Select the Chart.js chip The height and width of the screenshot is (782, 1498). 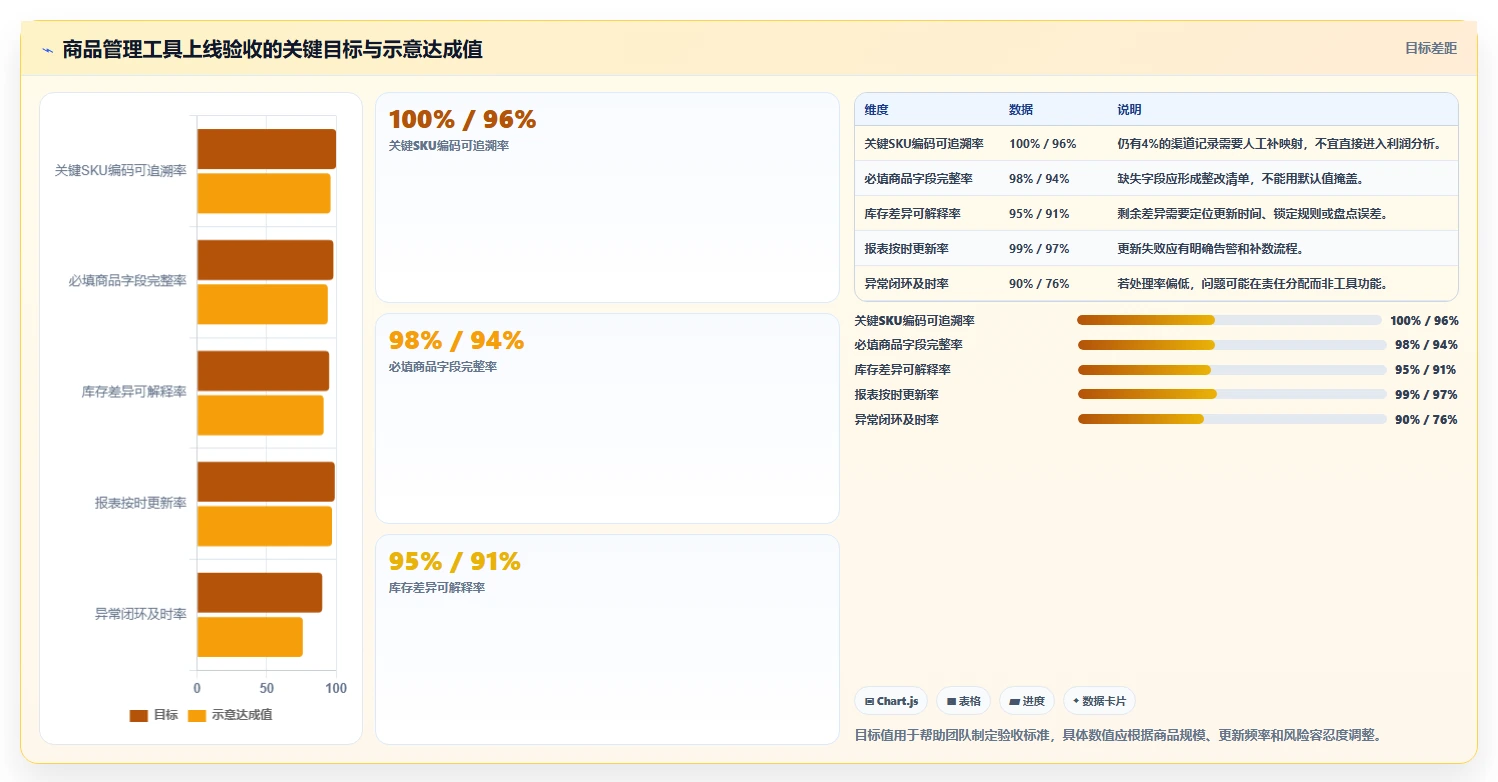coord(891,702)
